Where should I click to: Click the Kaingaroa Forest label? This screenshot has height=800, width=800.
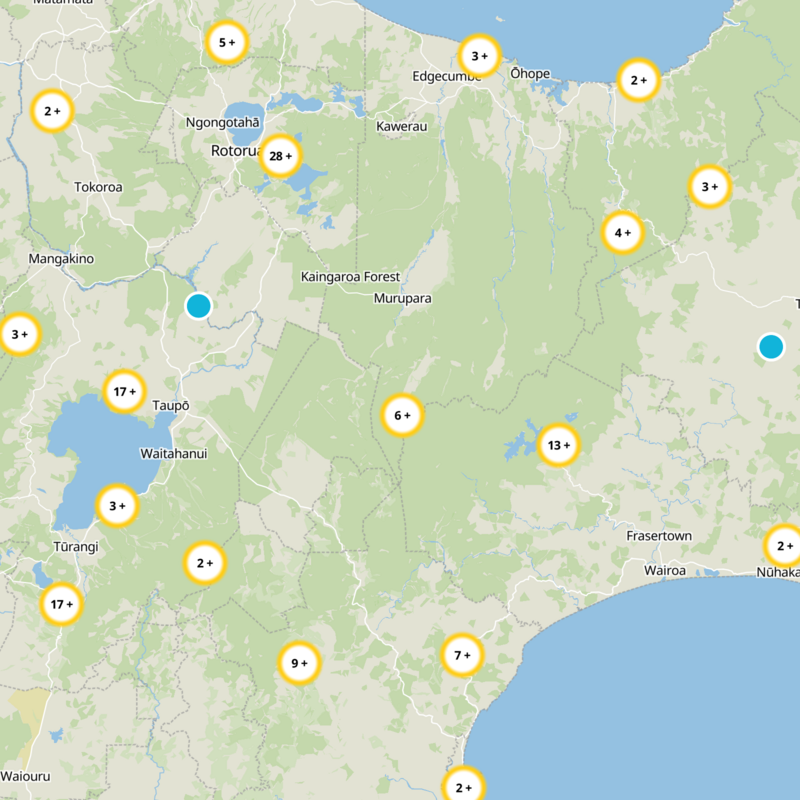(351, 277)
